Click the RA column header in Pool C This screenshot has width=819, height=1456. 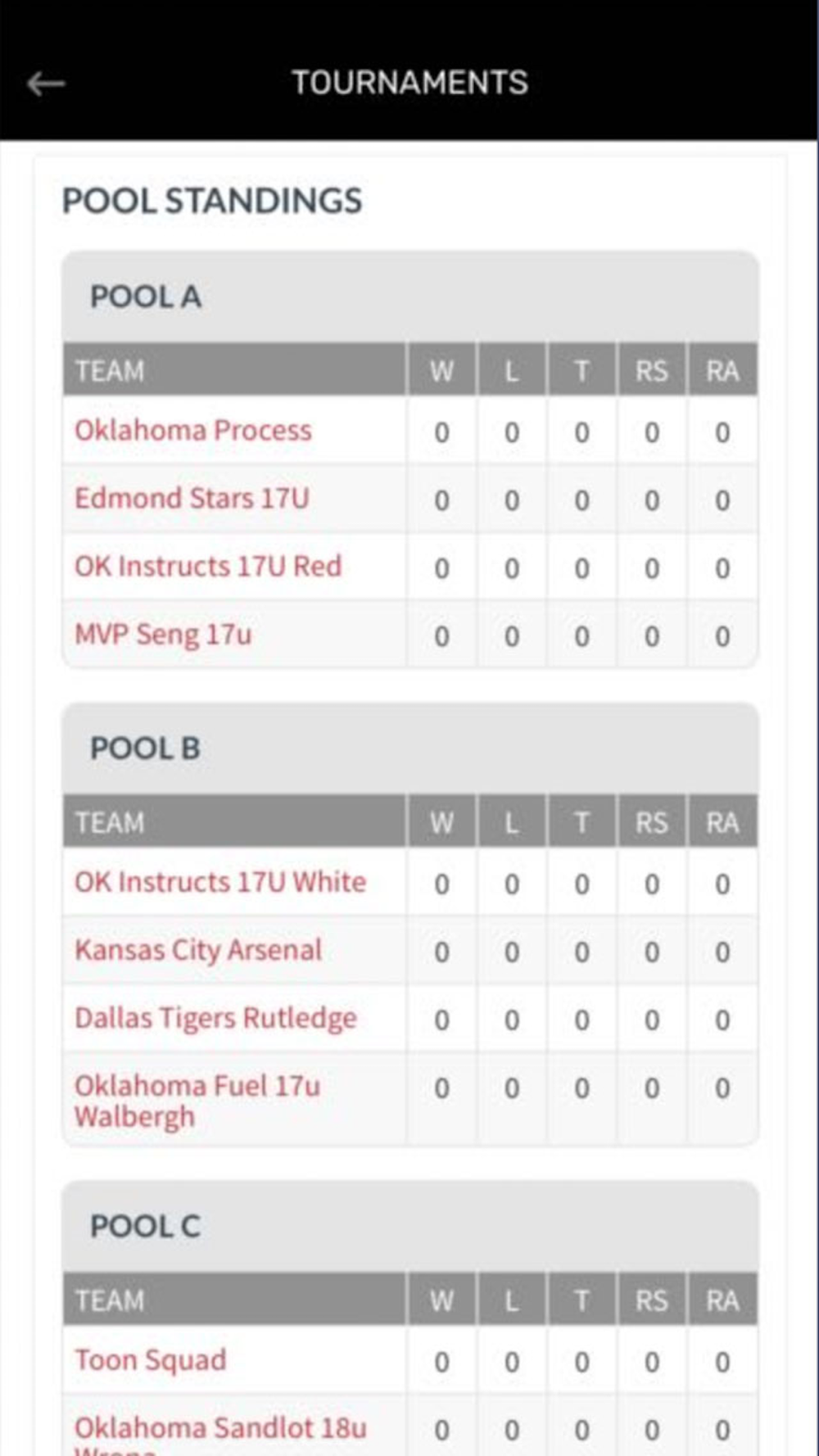pos(722,1301)
